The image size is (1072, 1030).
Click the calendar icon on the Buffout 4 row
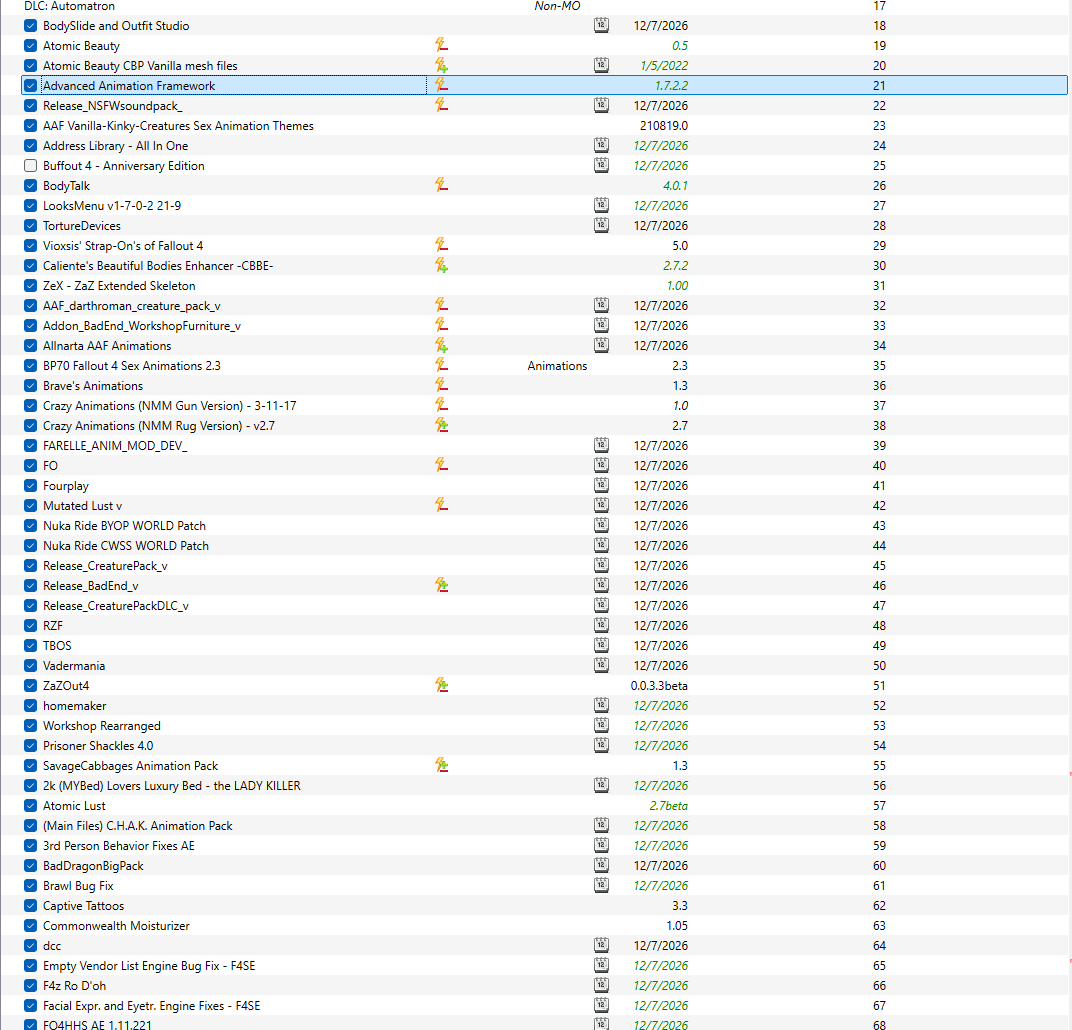601,165
